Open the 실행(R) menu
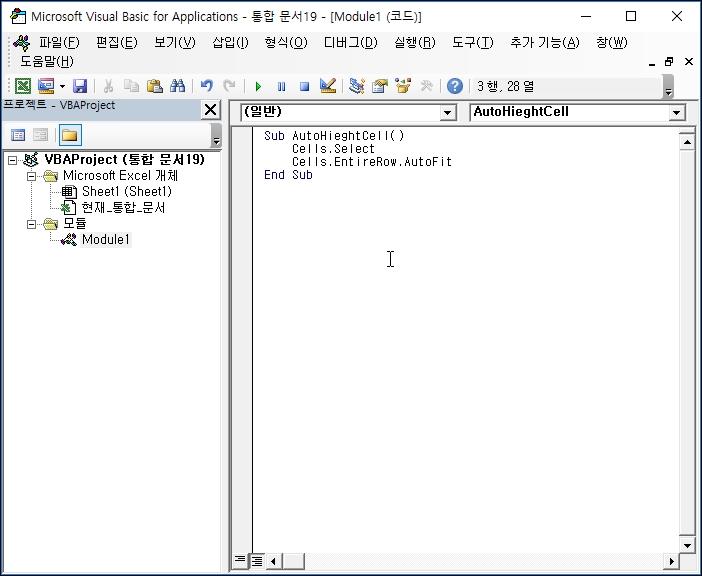The width and height of the screenshot is (702, 576). (415, 43)
